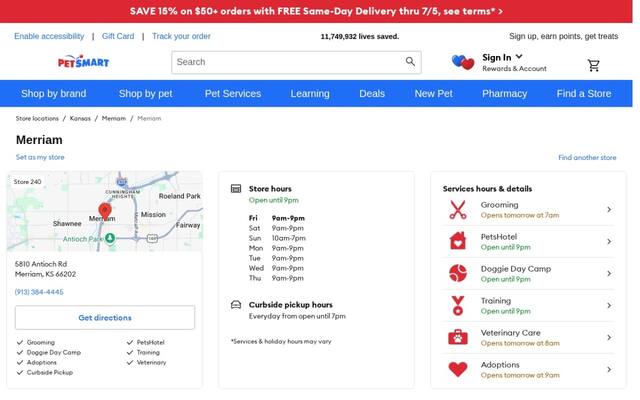Click the blue and red hearts rewards icon

tap(463, 62)
